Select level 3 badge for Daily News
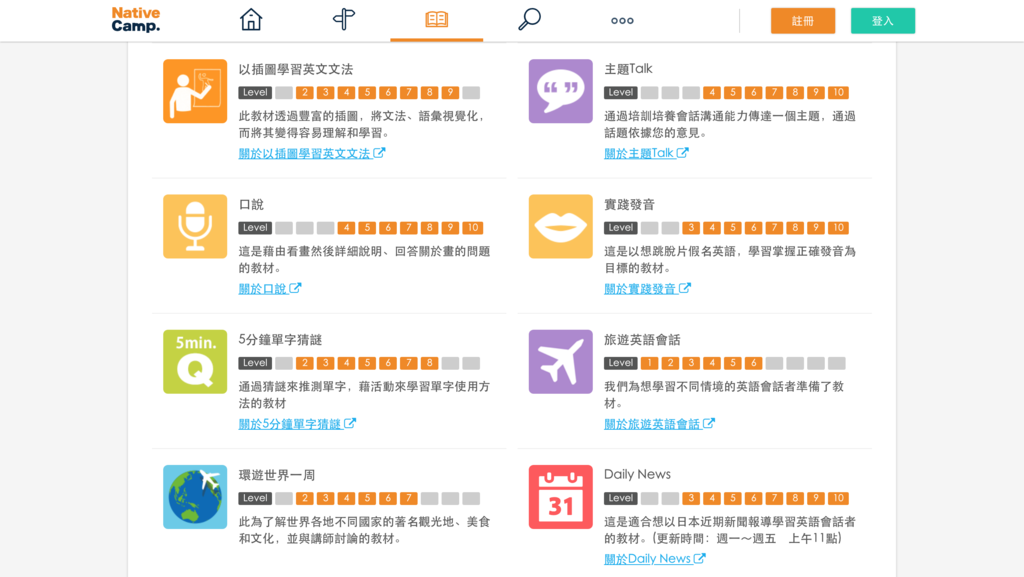Screen dimensions: 1024x577 [x=691, y=498]
